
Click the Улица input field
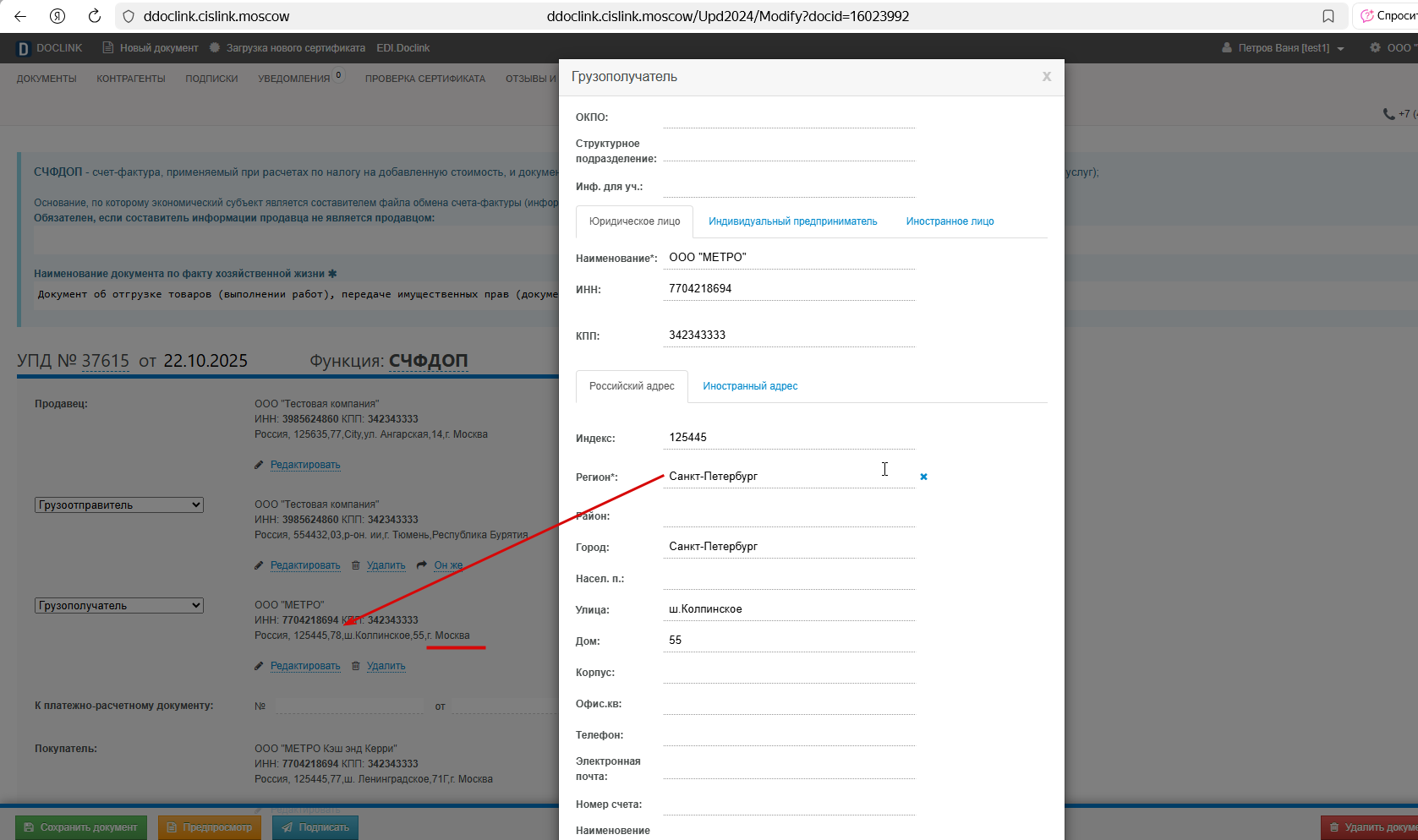[789, 609]
